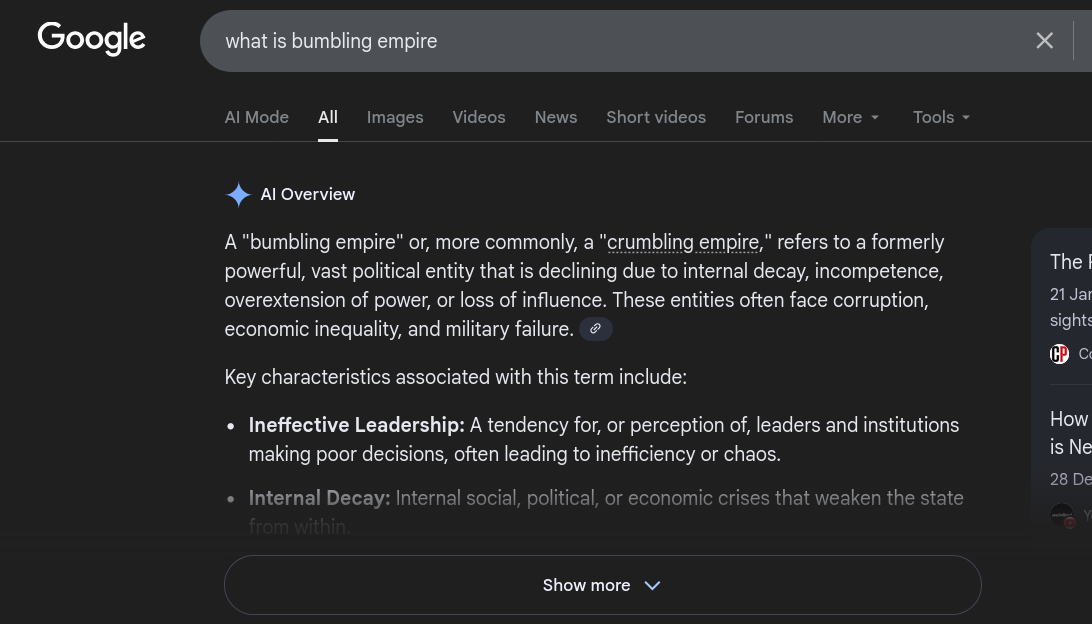
Task: Click the round avatar under the 28 Dec result
Action: point(1062,515)
